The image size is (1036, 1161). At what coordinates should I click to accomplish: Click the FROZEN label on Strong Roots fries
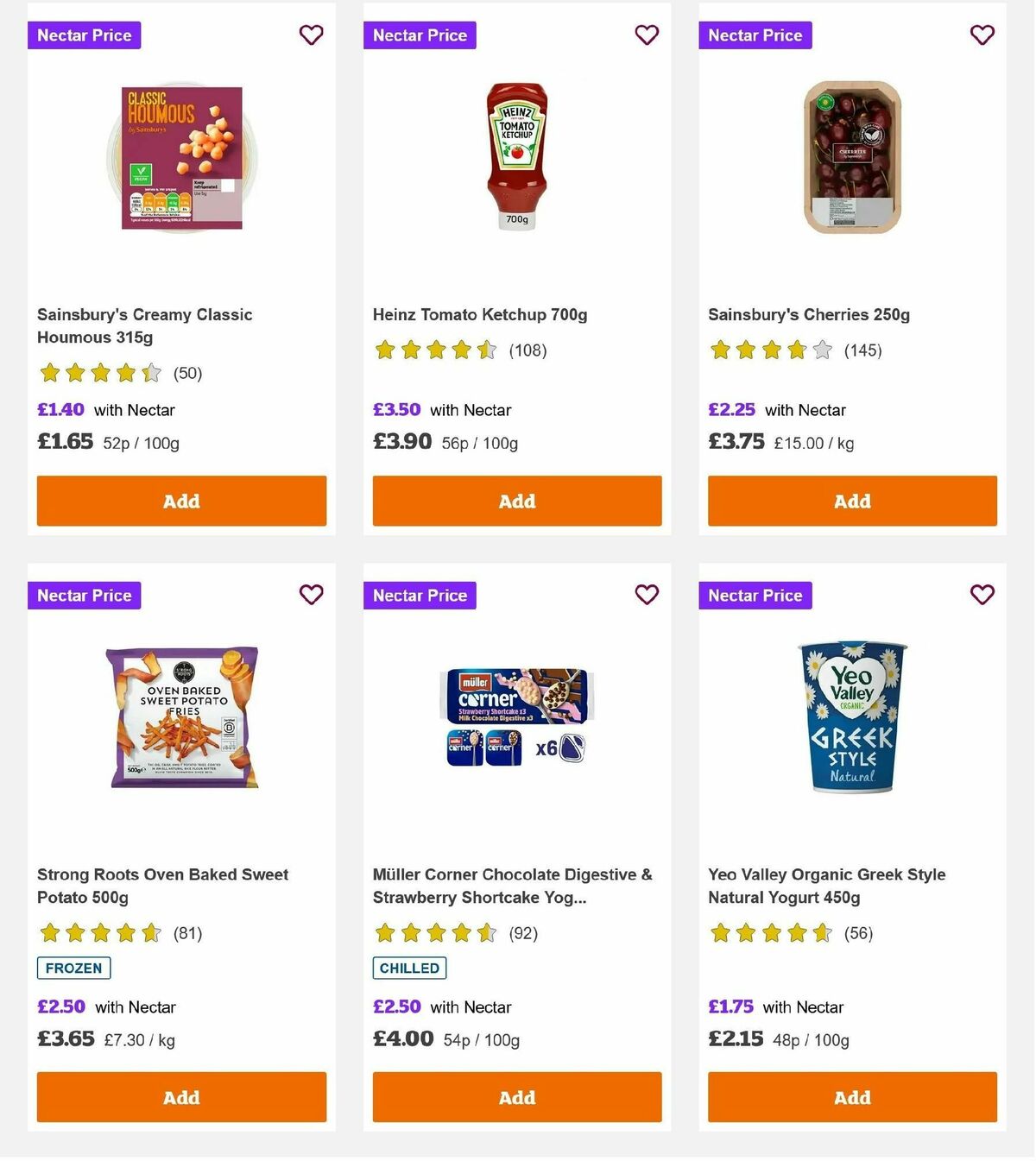click(x=73, y=968)
